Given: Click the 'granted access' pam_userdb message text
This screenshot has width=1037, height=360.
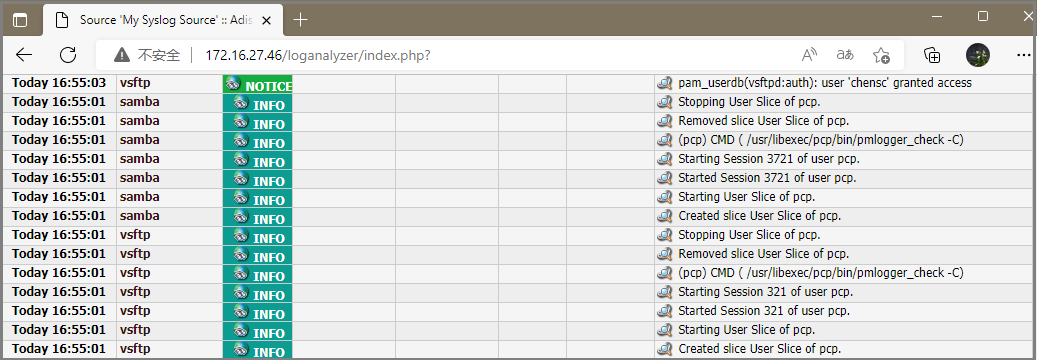Looking at the screenshot, I should tap(825, 83).
